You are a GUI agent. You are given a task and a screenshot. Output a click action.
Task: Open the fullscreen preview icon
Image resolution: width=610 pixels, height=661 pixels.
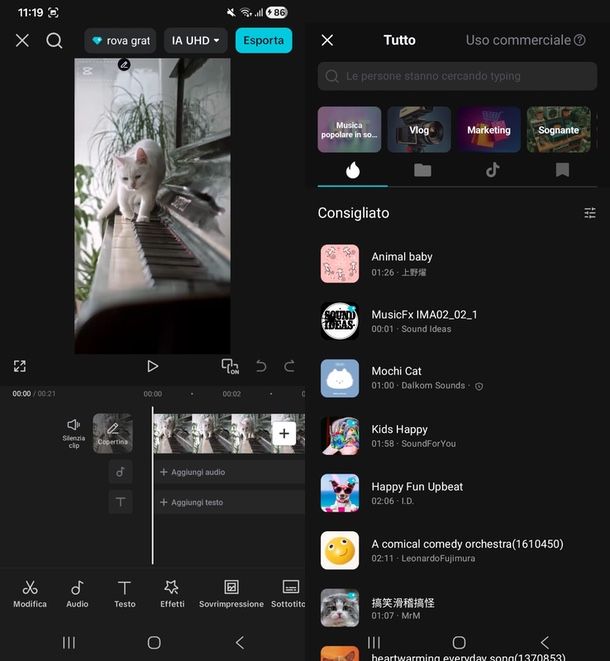click(x=19, y=366)
